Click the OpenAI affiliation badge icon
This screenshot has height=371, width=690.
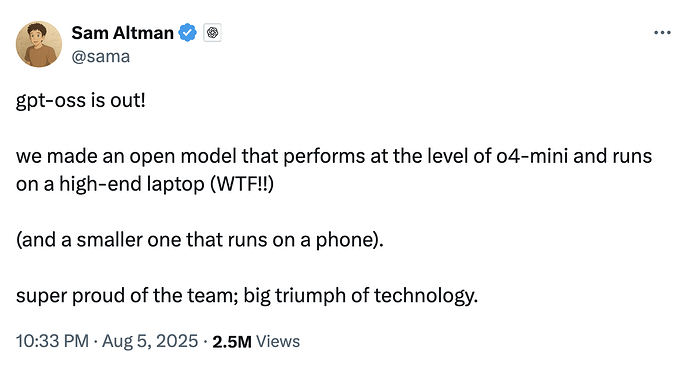coord(212,33)
